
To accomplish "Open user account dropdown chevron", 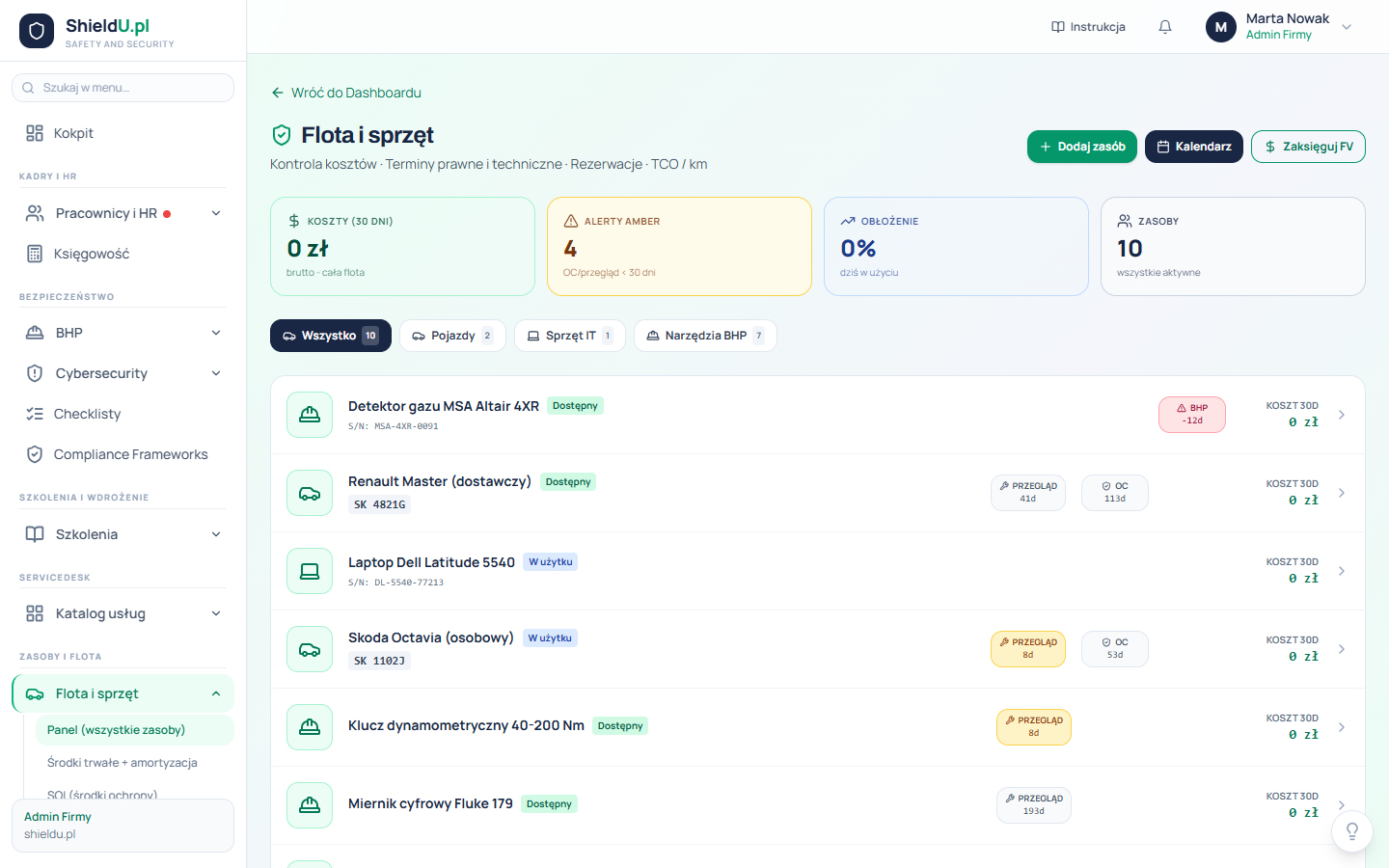I will [1348, 27].
